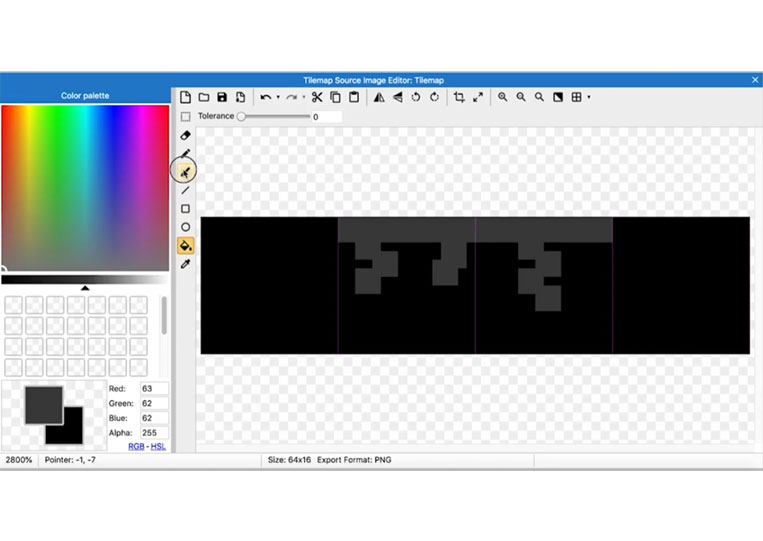
Task: Select the Pencil tool
Action: [x=185, y=154]
